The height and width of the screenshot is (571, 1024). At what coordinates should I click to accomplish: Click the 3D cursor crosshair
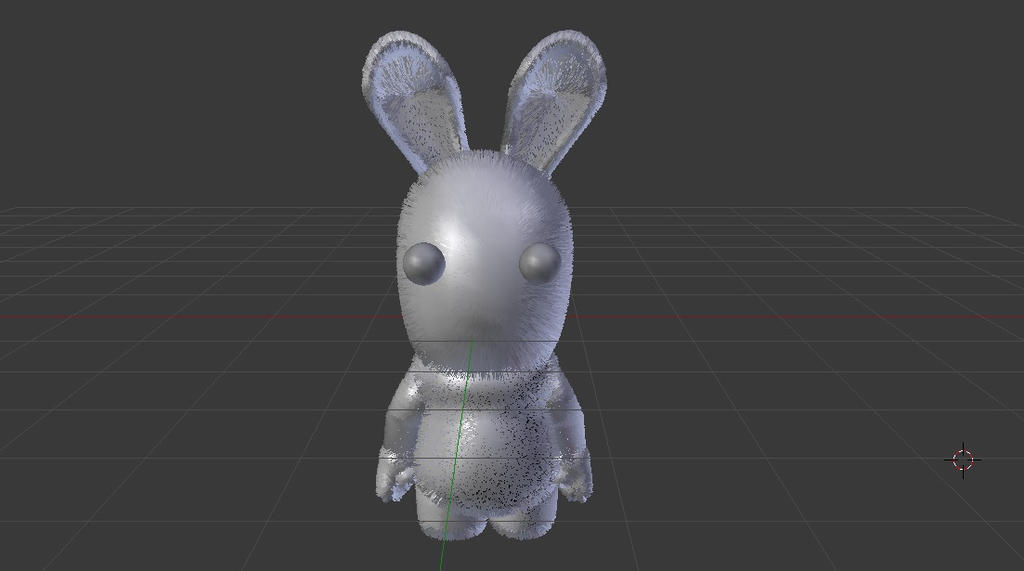(963, 460)
